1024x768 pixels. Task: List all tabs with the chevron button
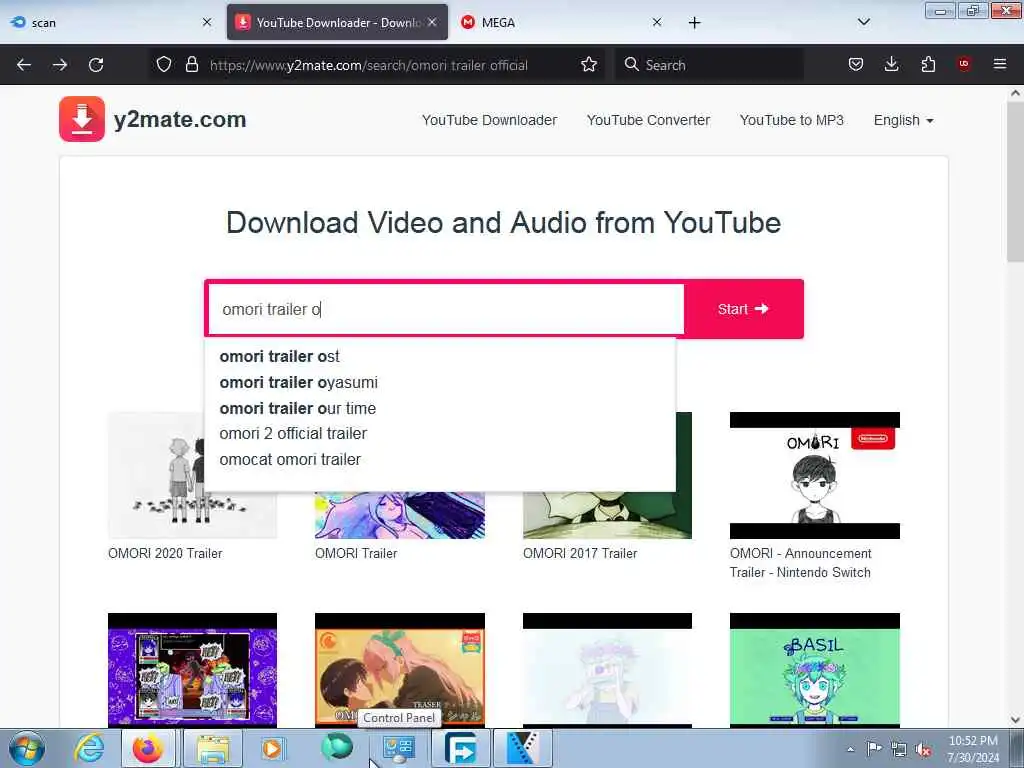[864, 22]
